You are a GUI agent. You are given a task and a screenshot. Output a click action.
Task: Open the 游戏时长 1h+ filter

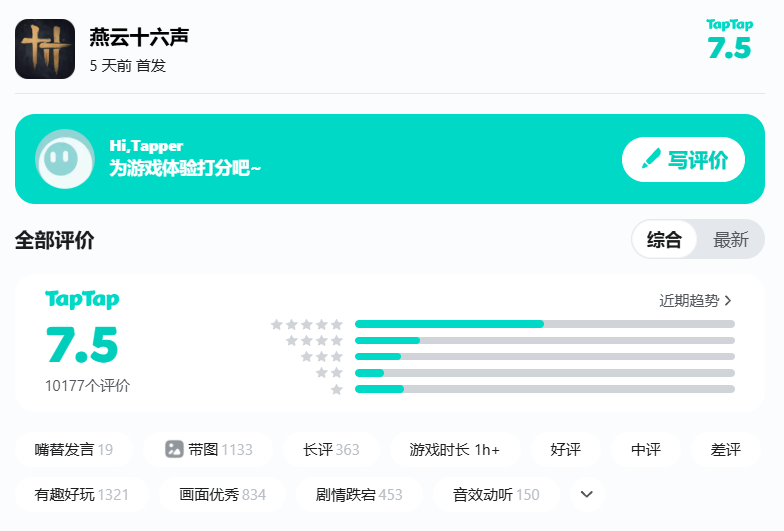tap(454, 450)
